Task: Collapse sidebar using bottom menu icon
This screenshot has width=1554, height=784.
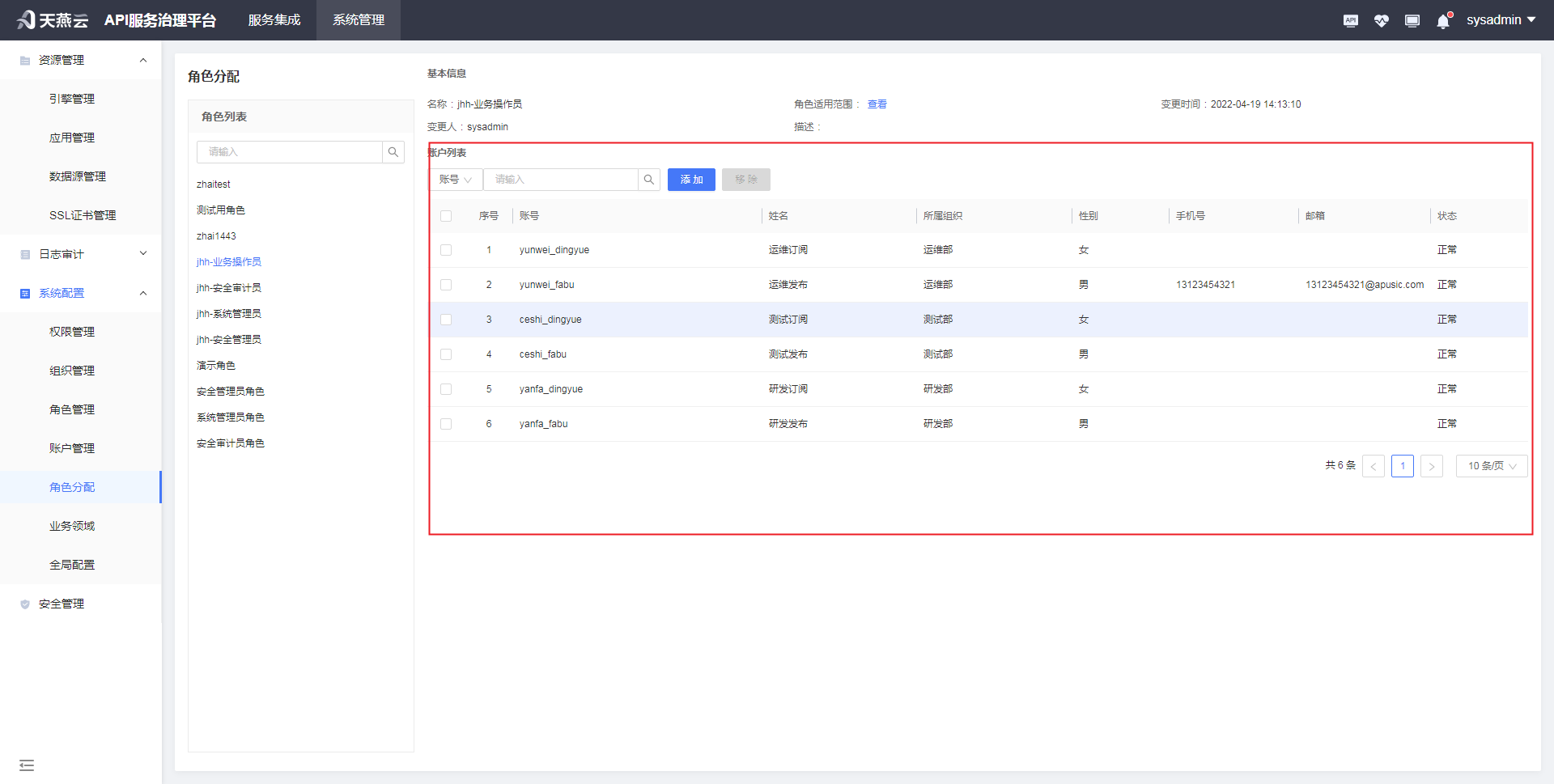Action: (27, 765)
